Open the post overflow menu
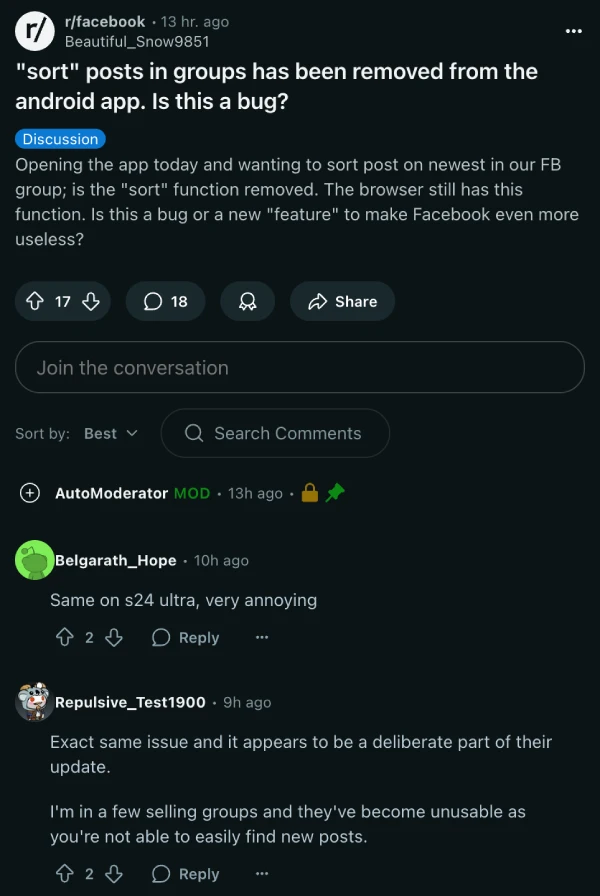The image size is (600, 896). tap(574, 31)
